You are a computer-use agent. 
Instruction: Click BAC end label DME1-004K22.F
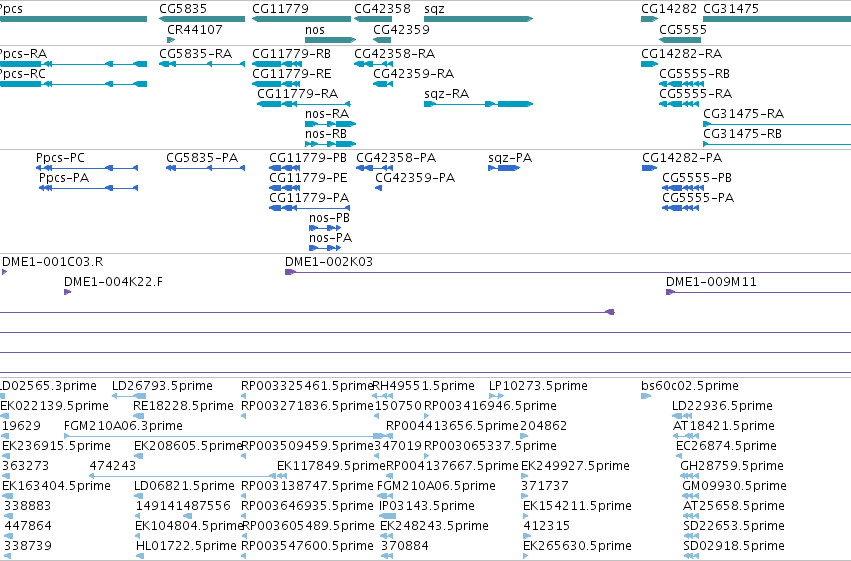113,282
